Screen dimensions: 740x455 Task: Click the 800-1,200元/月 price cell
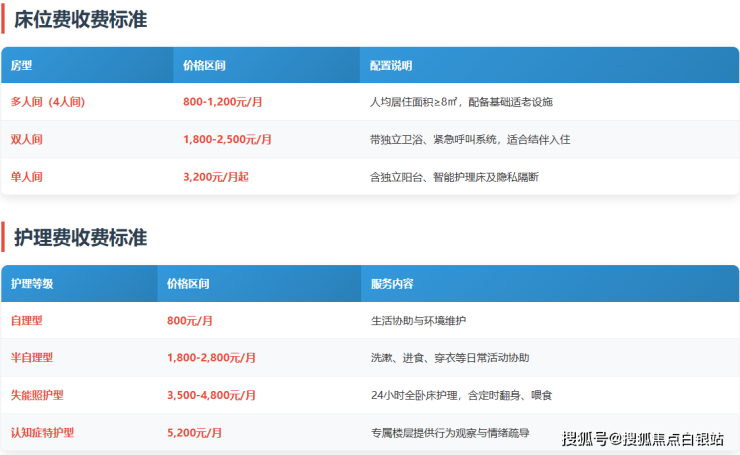(x=222, y=102)
